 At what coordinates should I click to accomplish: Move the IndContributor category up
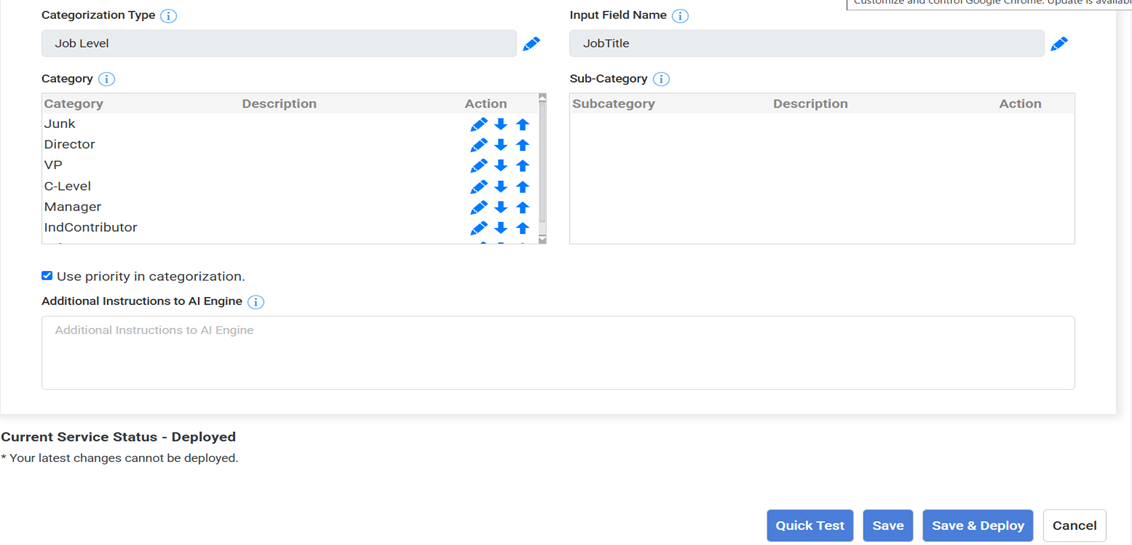[x=522, y=228]
